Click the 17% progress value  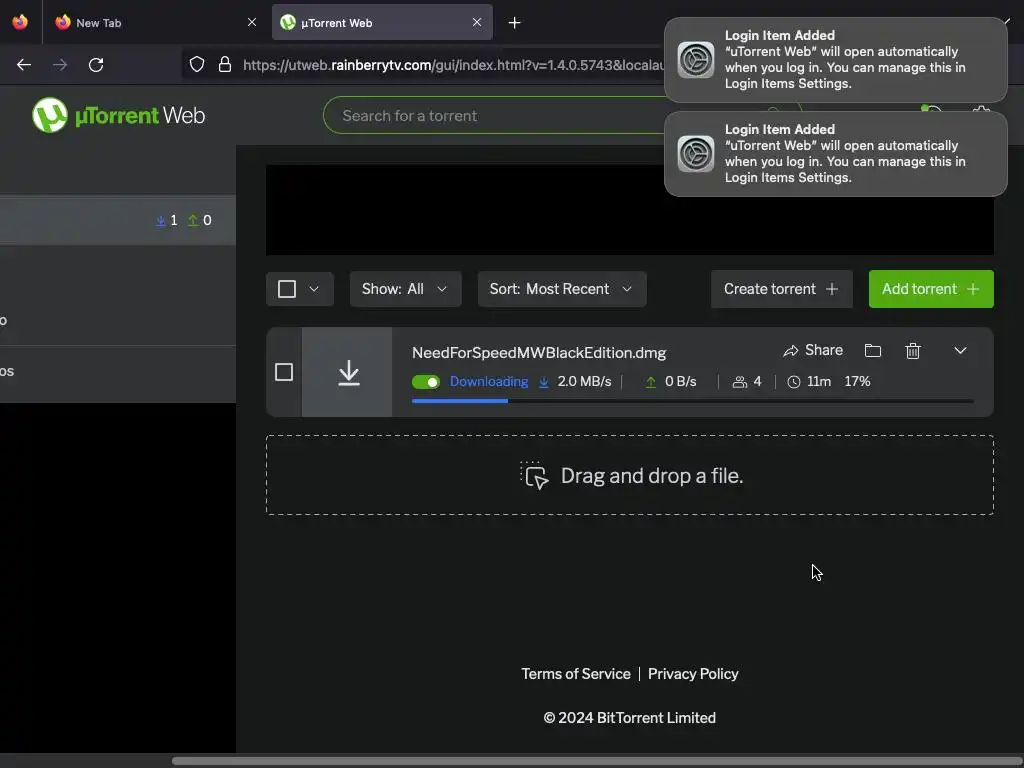857,382
